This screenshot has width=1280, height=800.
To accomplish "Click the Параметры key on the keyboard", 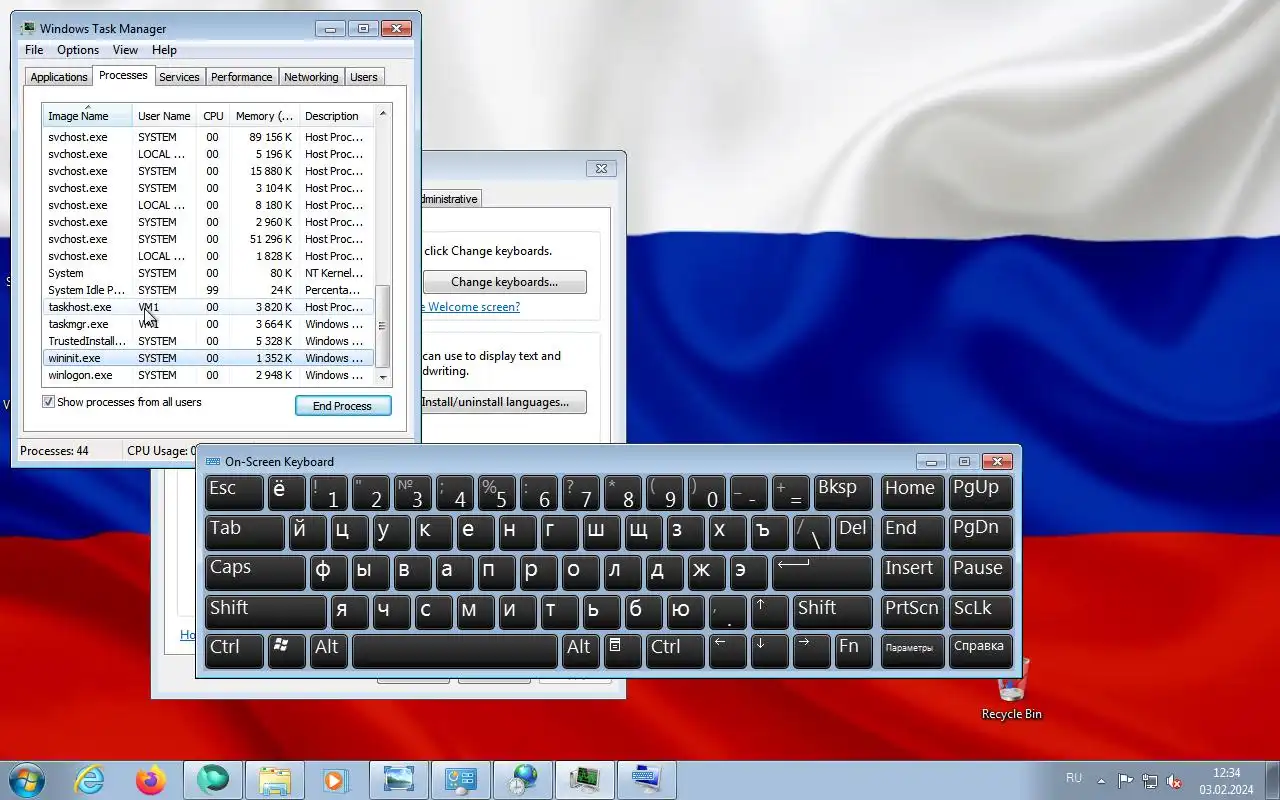I will pyautogui.click(x=912, y=651).
